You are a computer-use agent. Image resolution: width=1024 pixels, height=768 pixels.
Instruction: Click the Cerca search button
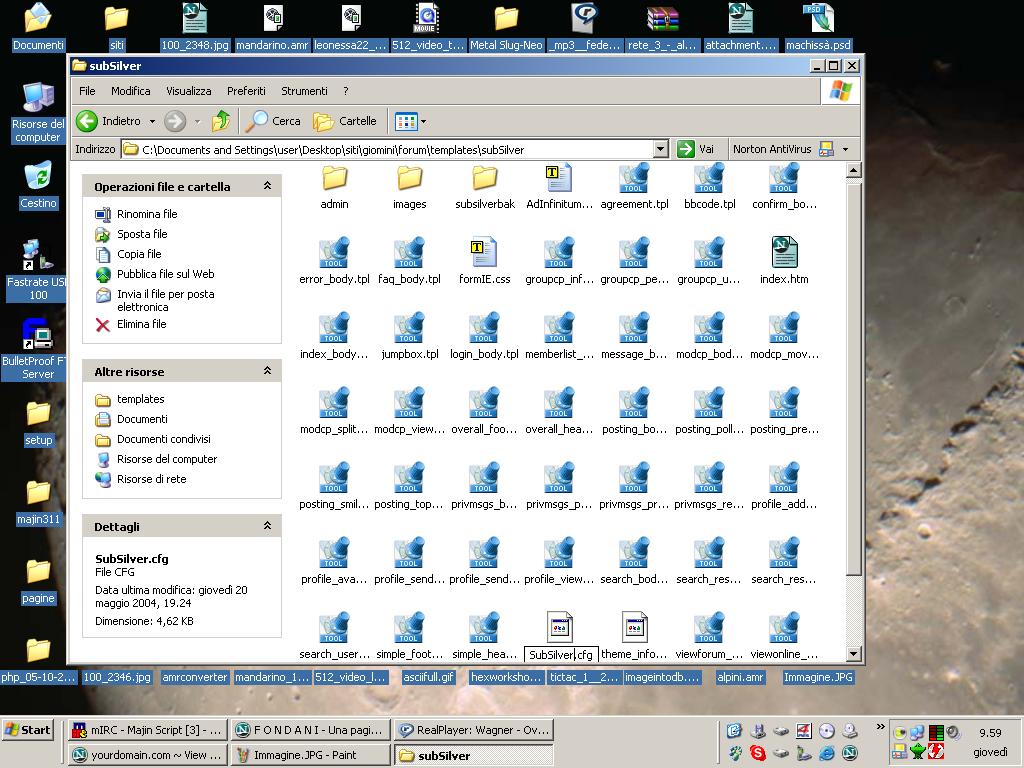pyautogui.click(x=274, y=121)
